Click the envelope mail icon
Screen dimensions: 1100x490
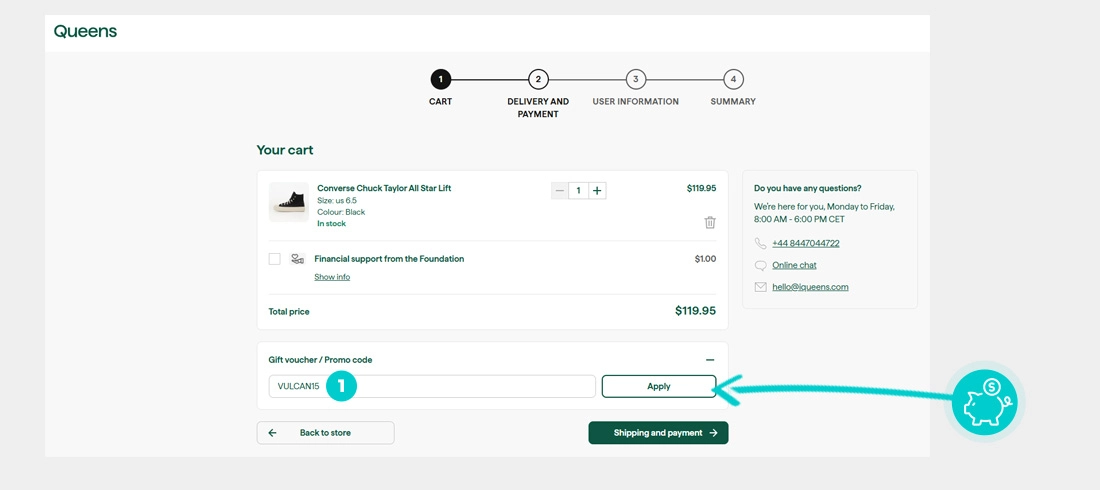pos(760,287)
